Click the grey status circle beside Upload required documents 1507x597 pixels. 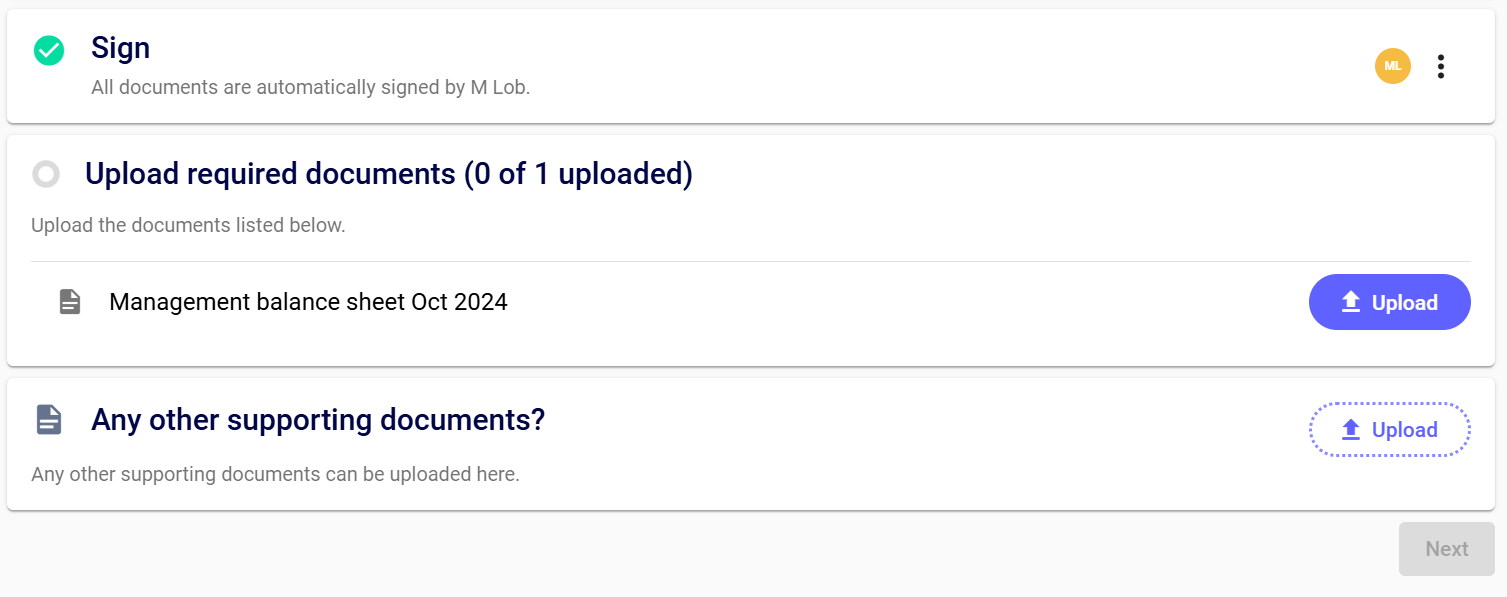point(46,175)
